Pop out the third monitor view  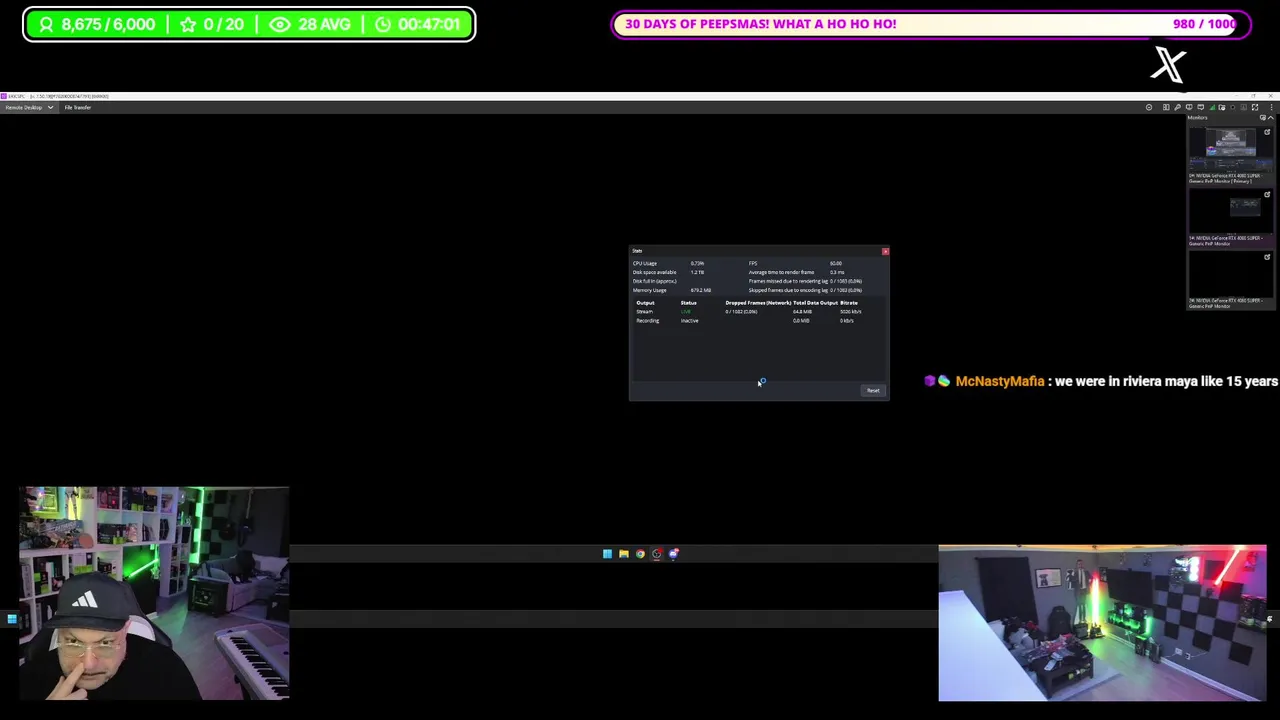pyautogui.click(x=1267, y=257)
